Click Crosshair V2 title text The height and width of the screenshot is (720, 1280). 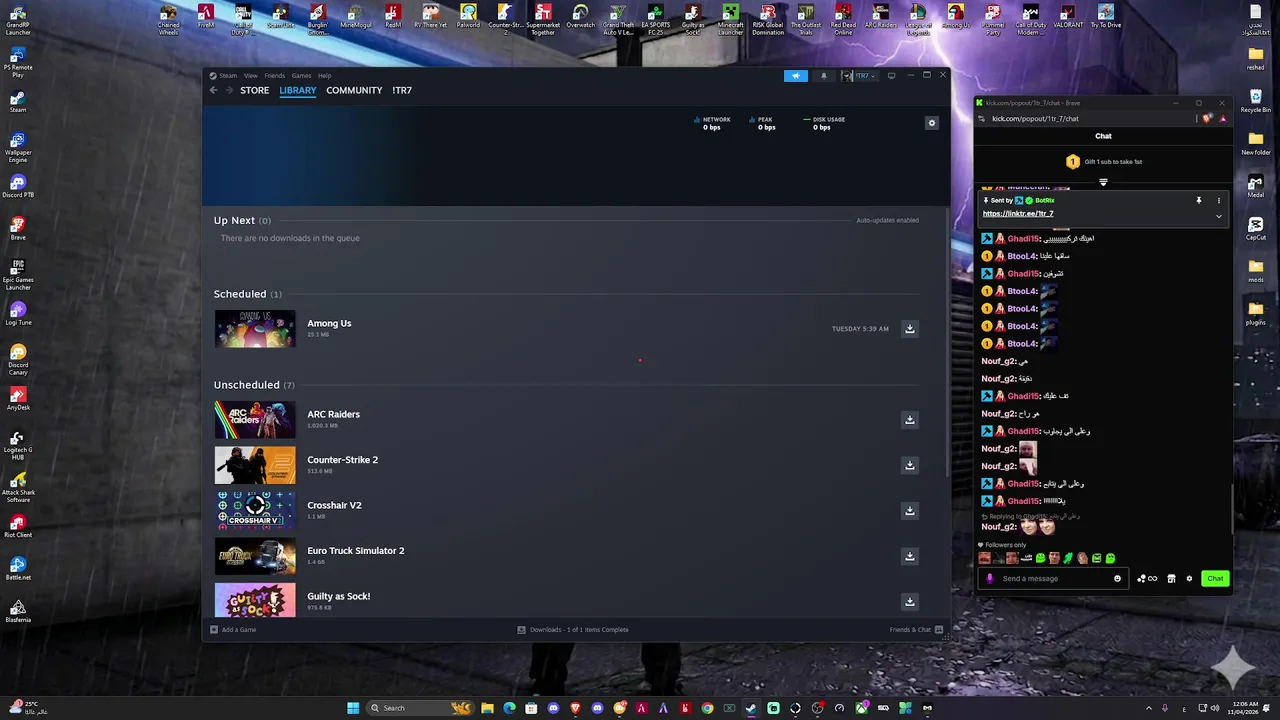pos(334,505)
